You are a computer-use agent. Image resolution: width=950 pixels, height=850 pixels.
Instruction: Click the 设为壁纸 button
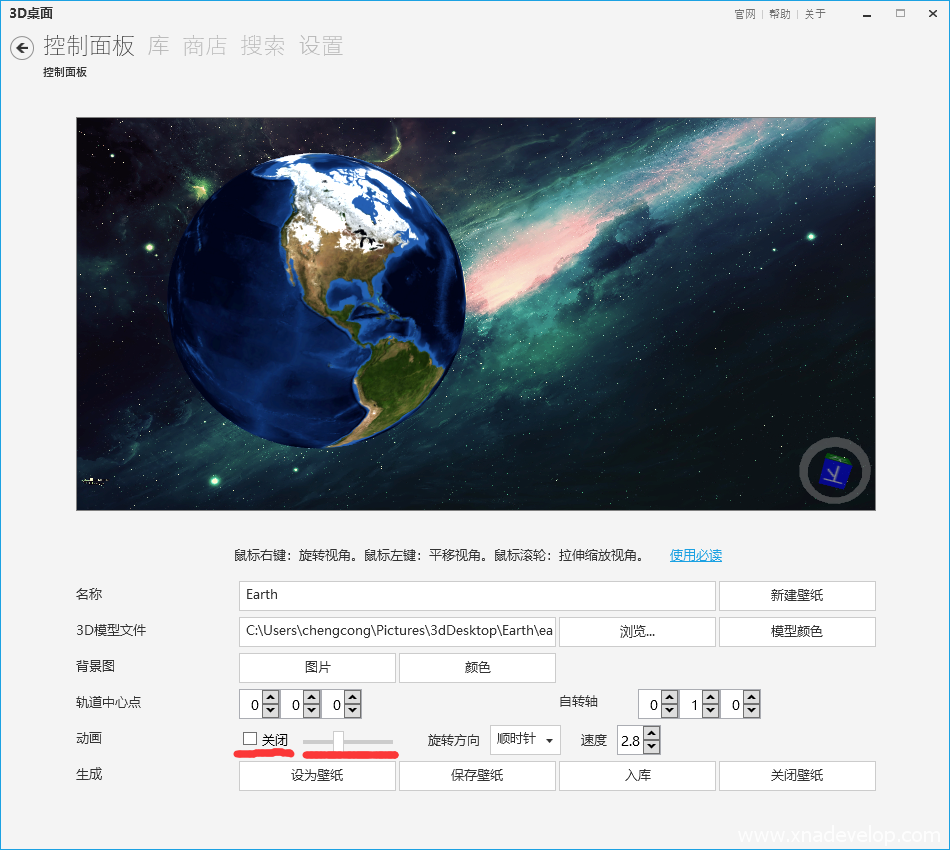coord(317,775)
